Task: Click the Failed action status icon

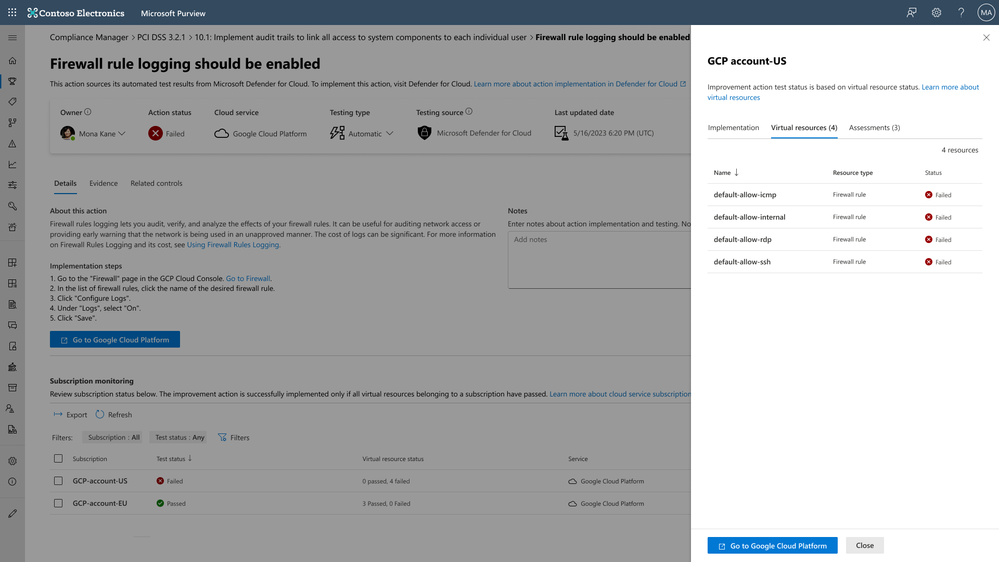Action: [155, 133]
